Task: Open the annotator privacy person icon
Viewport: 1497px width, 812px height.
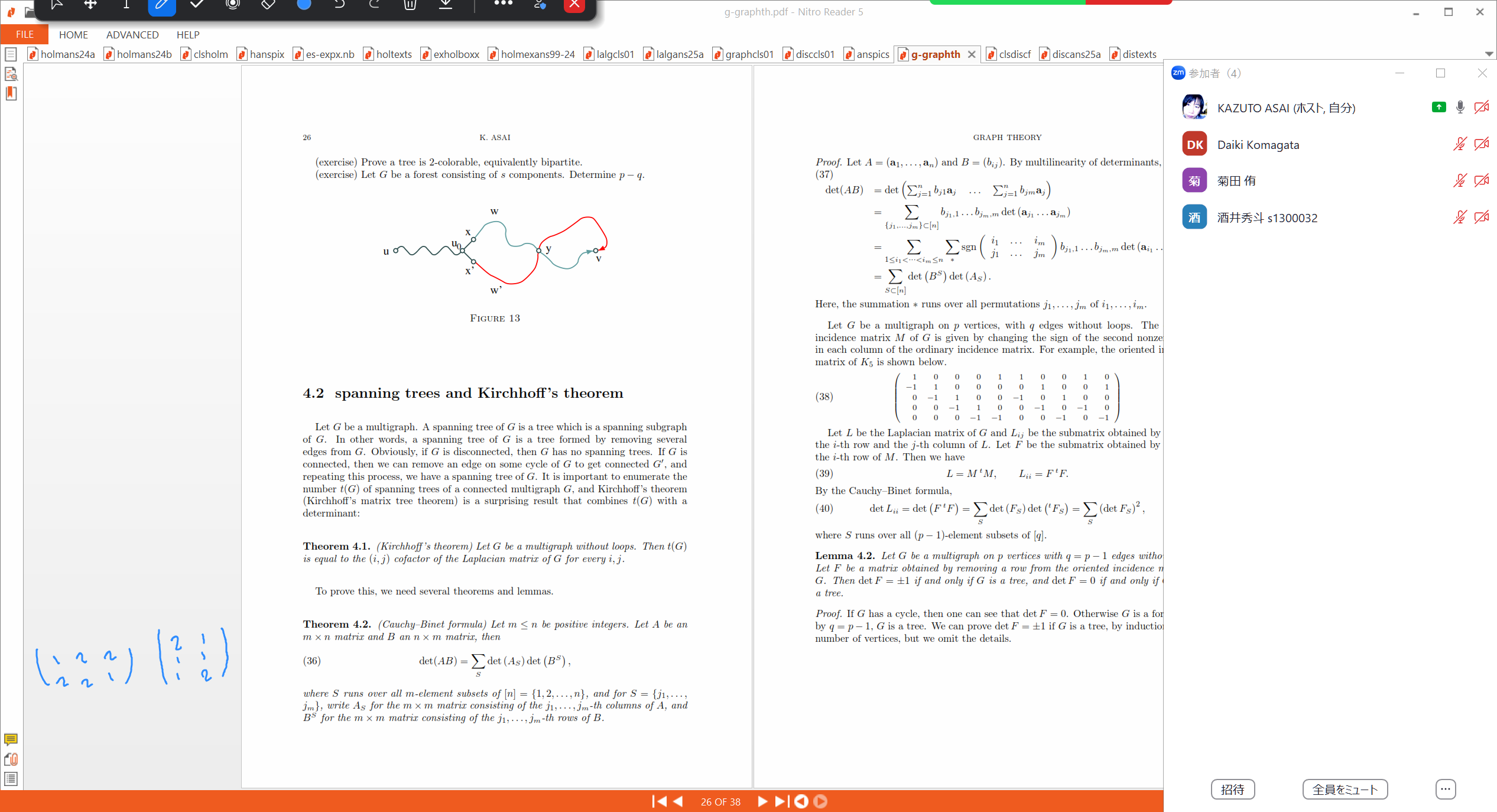Action: coord(540,5)
